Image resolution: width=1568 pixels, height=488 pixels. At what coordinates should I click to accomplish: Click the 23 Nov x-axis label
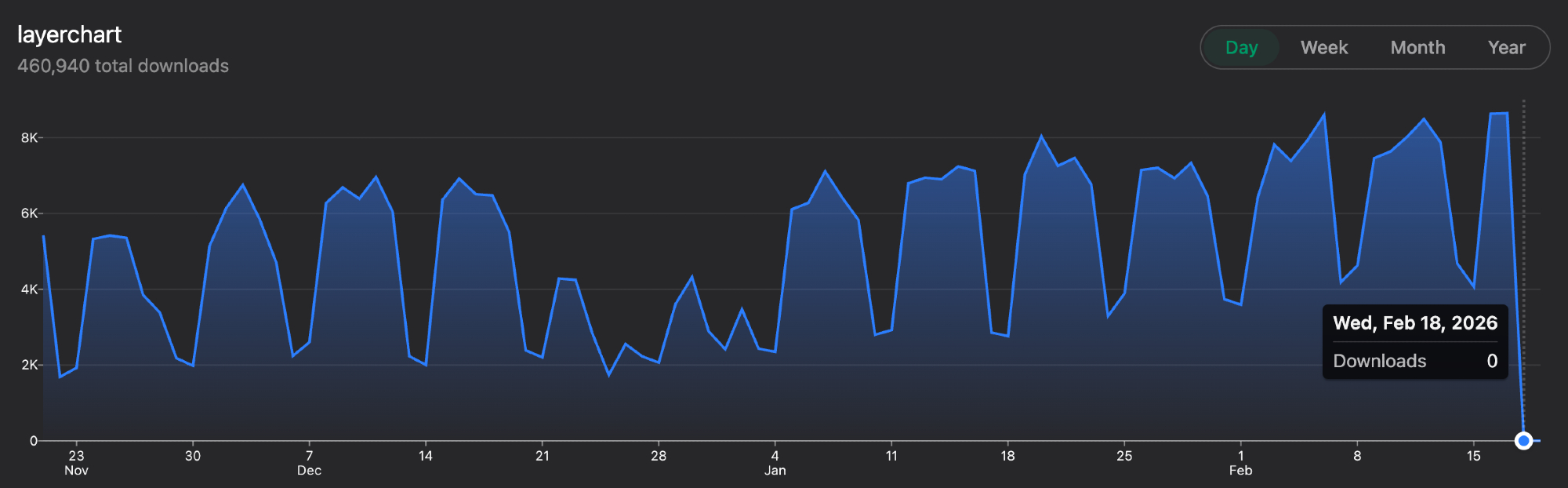76,462
